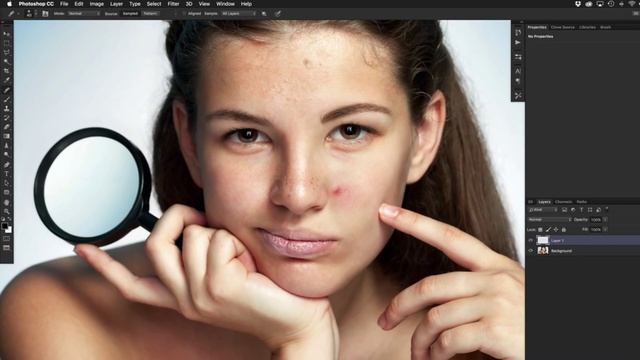Viewport: 640px width, 360px height.
Task: Open the Photoshop CC application menu
Action: point(36,4)
